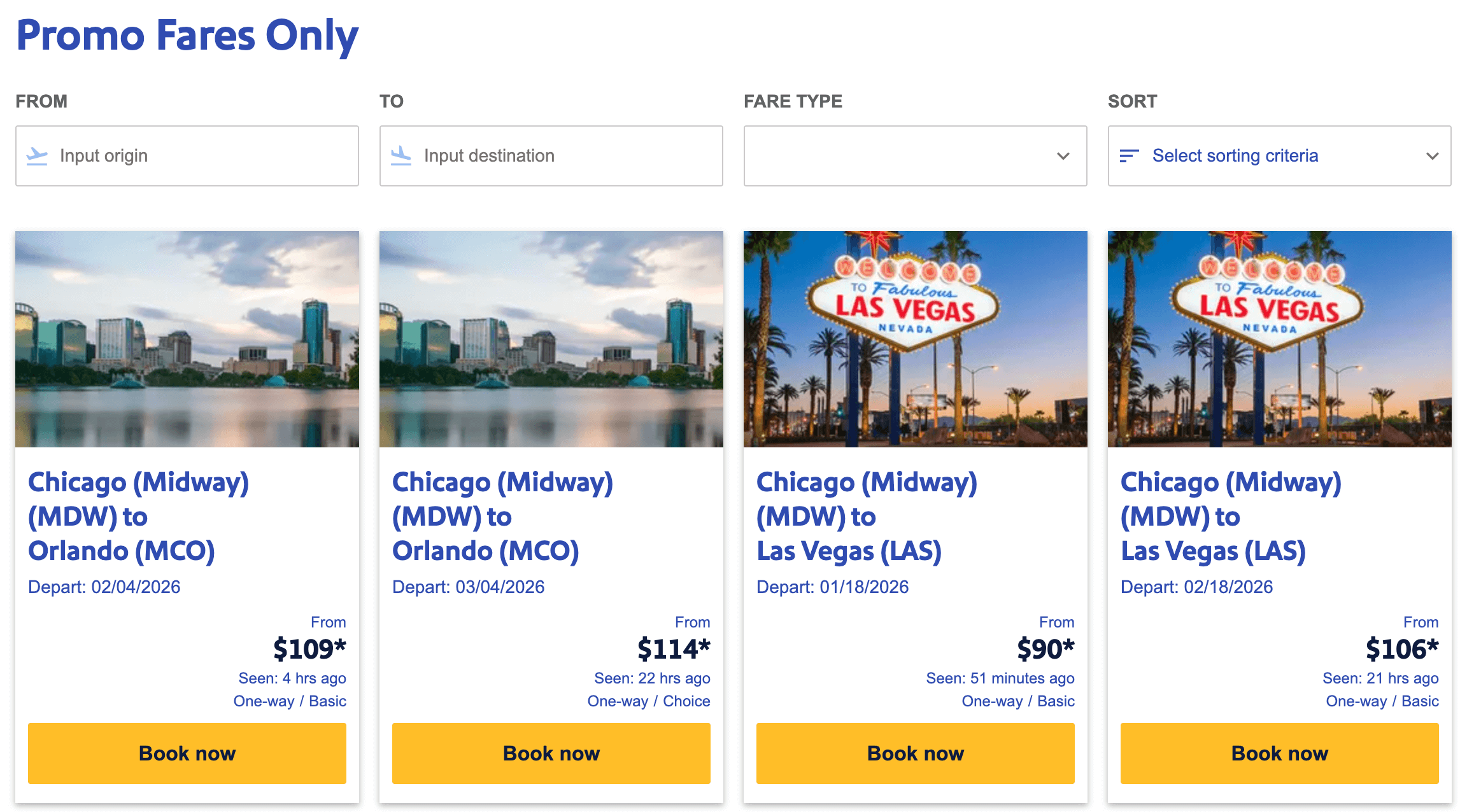Screen dimensions: 1467x812
Task: Book now for the $114 Choice fare
Action: coord(551,753)
